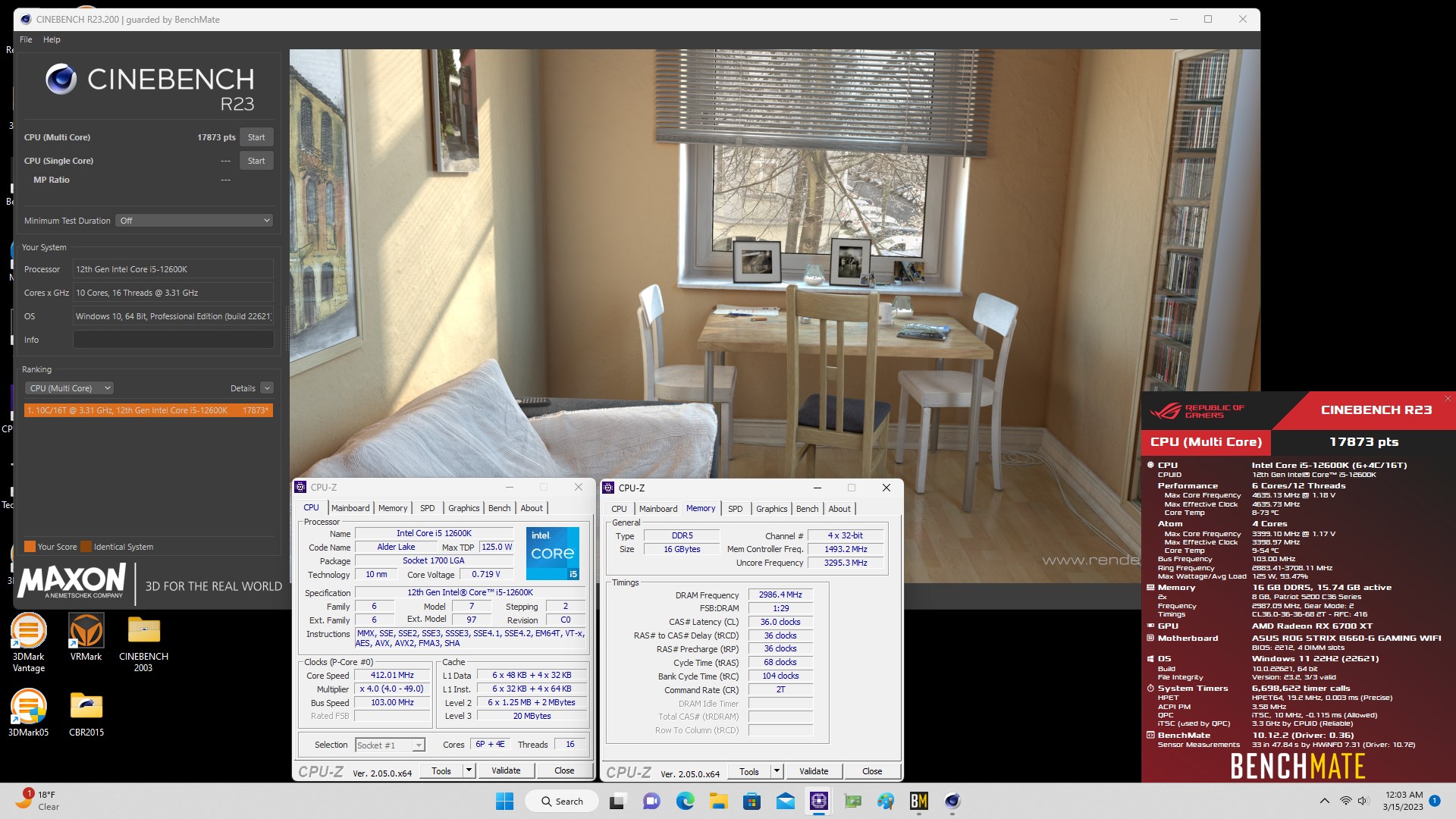
Task: Click the Memory section icon in BenchMate
Action: (1150, 588)
